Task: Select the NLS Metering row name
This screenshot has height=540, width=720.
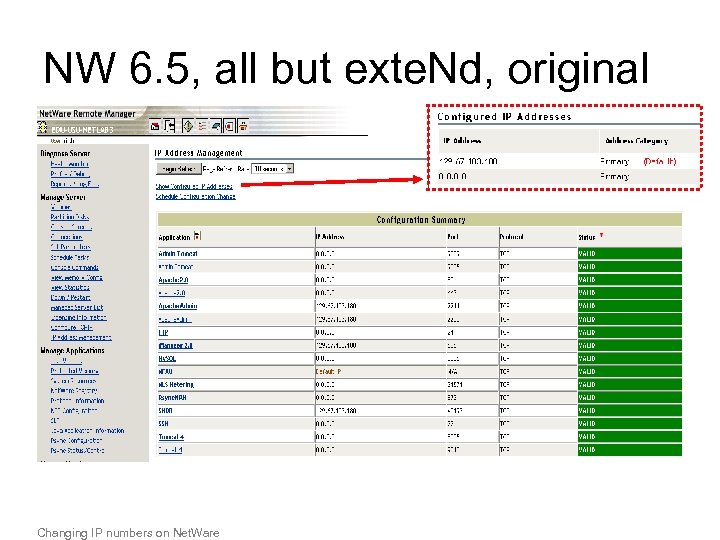Action: 176,384
